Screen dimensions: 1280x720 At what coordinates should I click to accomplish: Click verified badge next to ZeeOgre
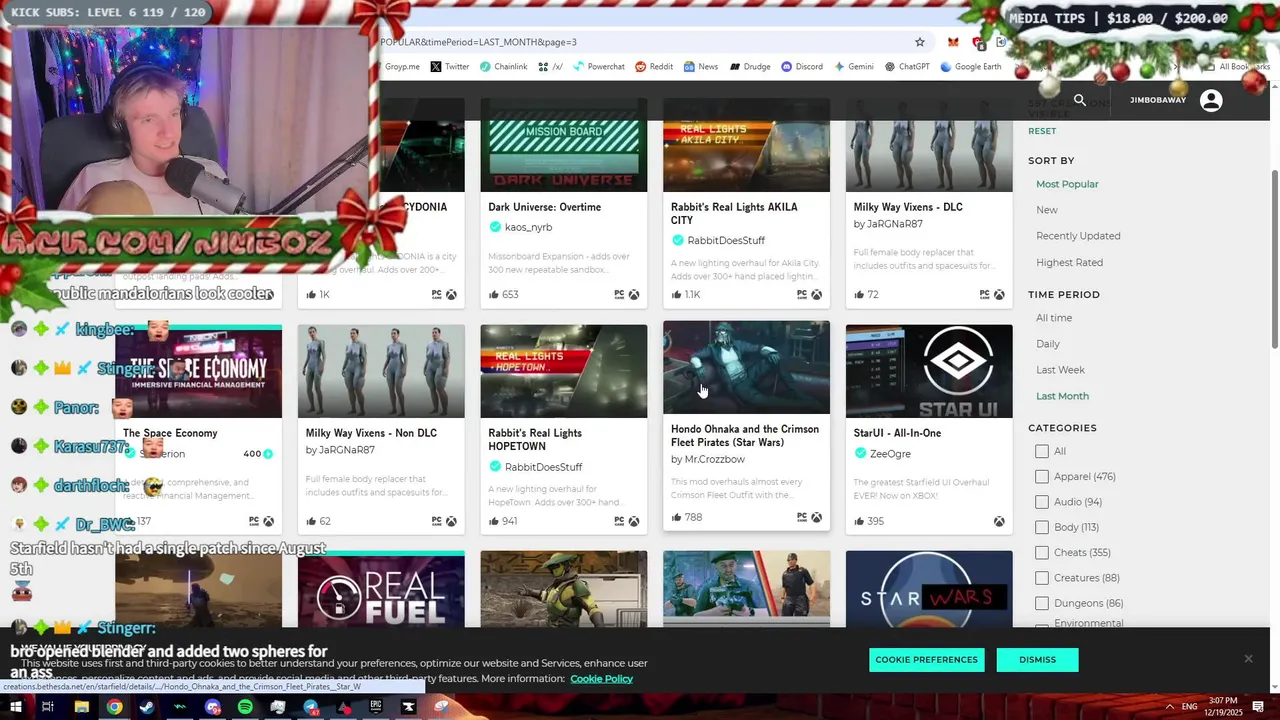[860, 453]
